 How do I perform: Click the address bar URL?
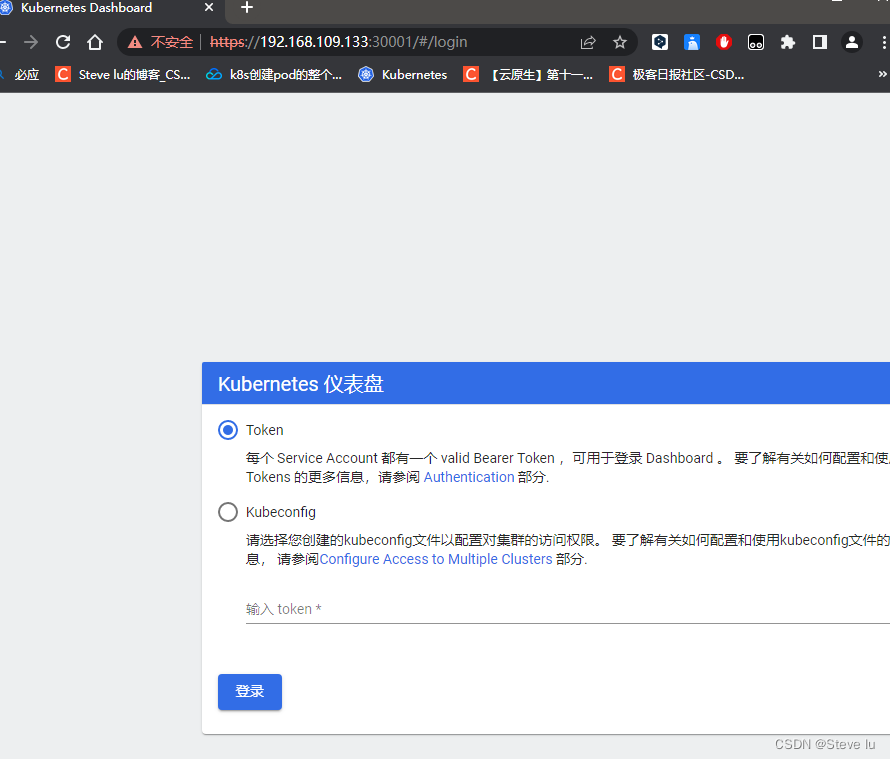click(x=338, y=42)
